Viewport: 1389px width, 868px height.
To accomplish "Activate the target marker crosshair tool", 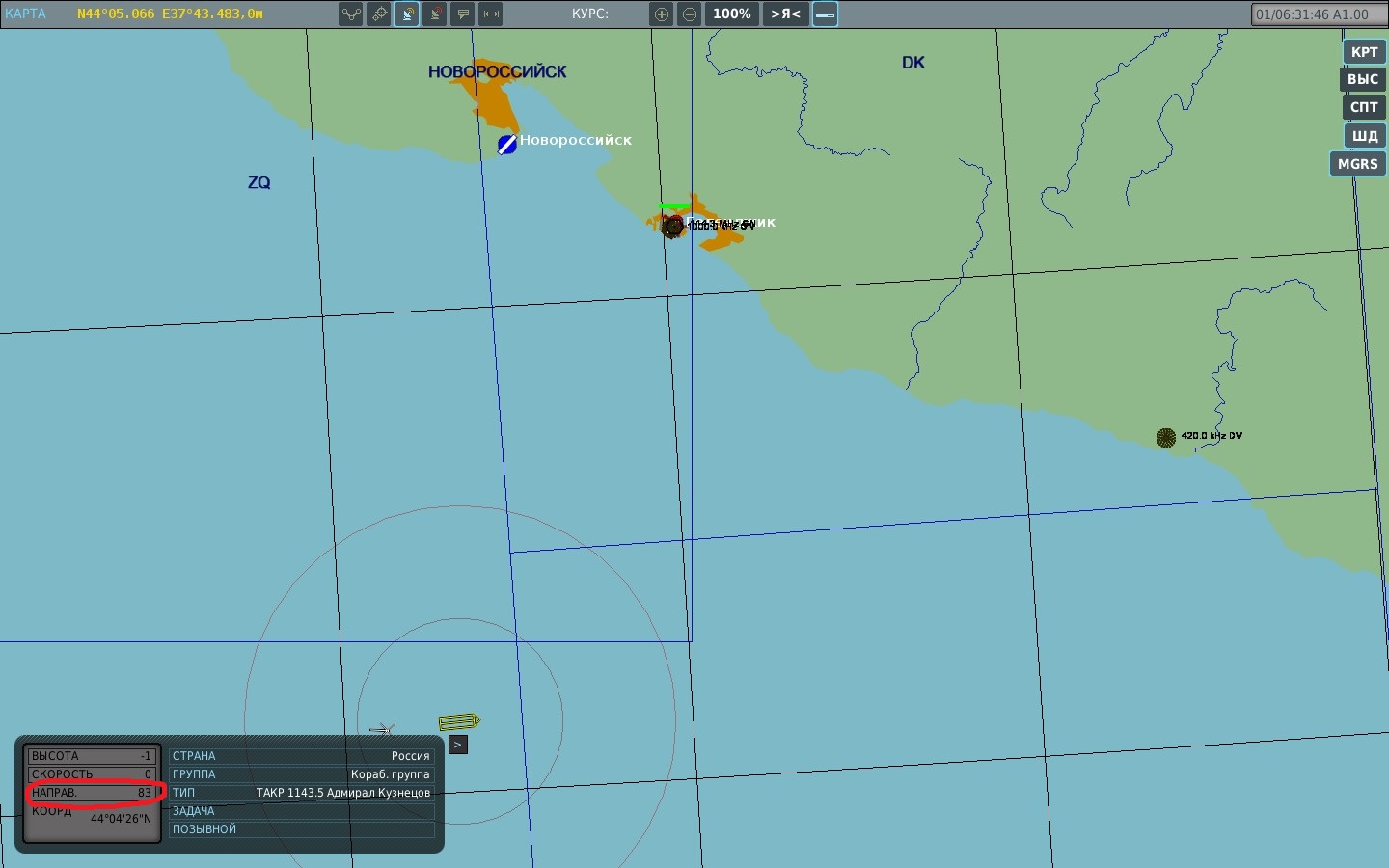I will (379, 14).
